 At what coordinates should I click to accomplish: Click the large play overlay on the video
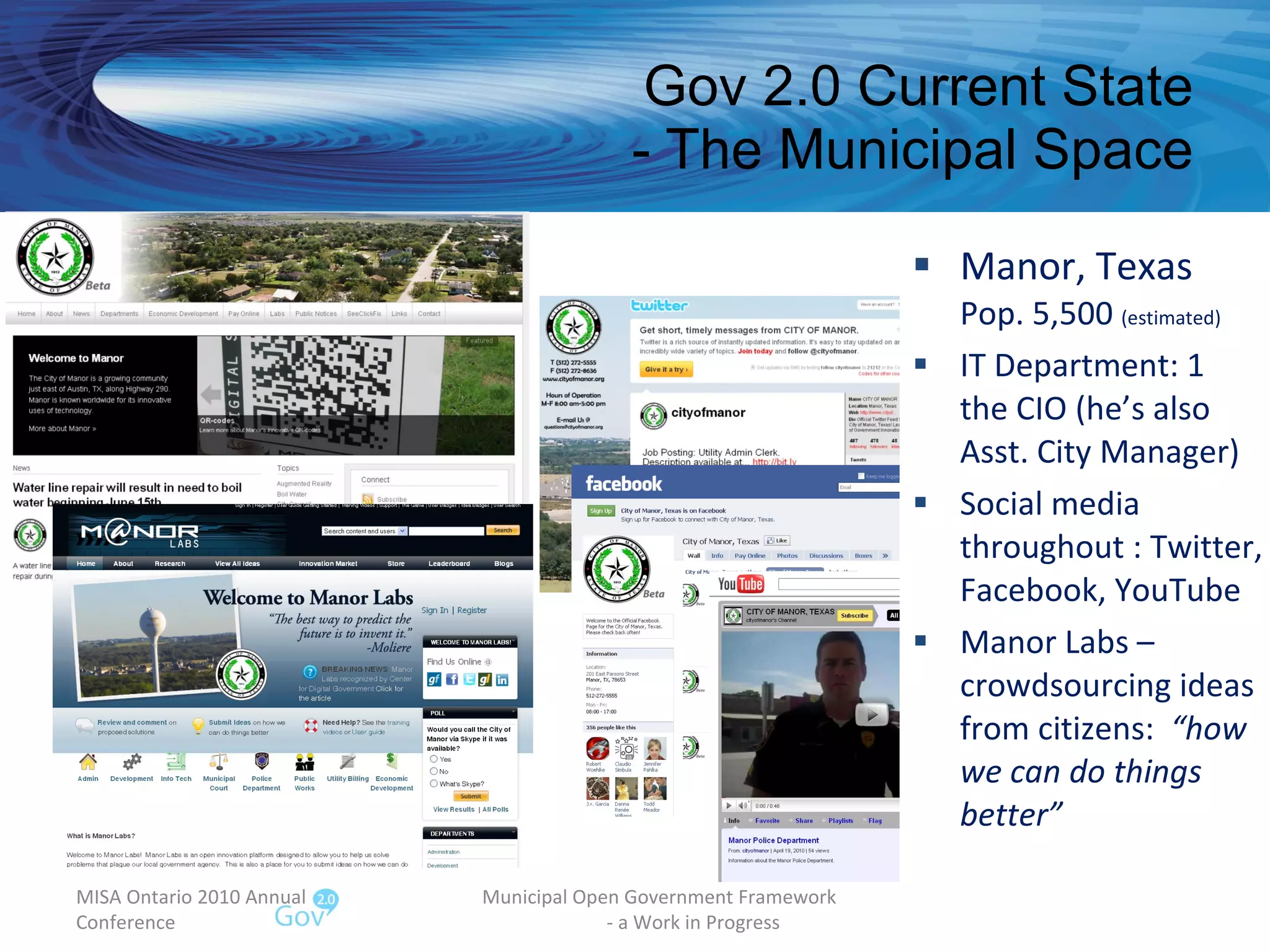[872, 715]
